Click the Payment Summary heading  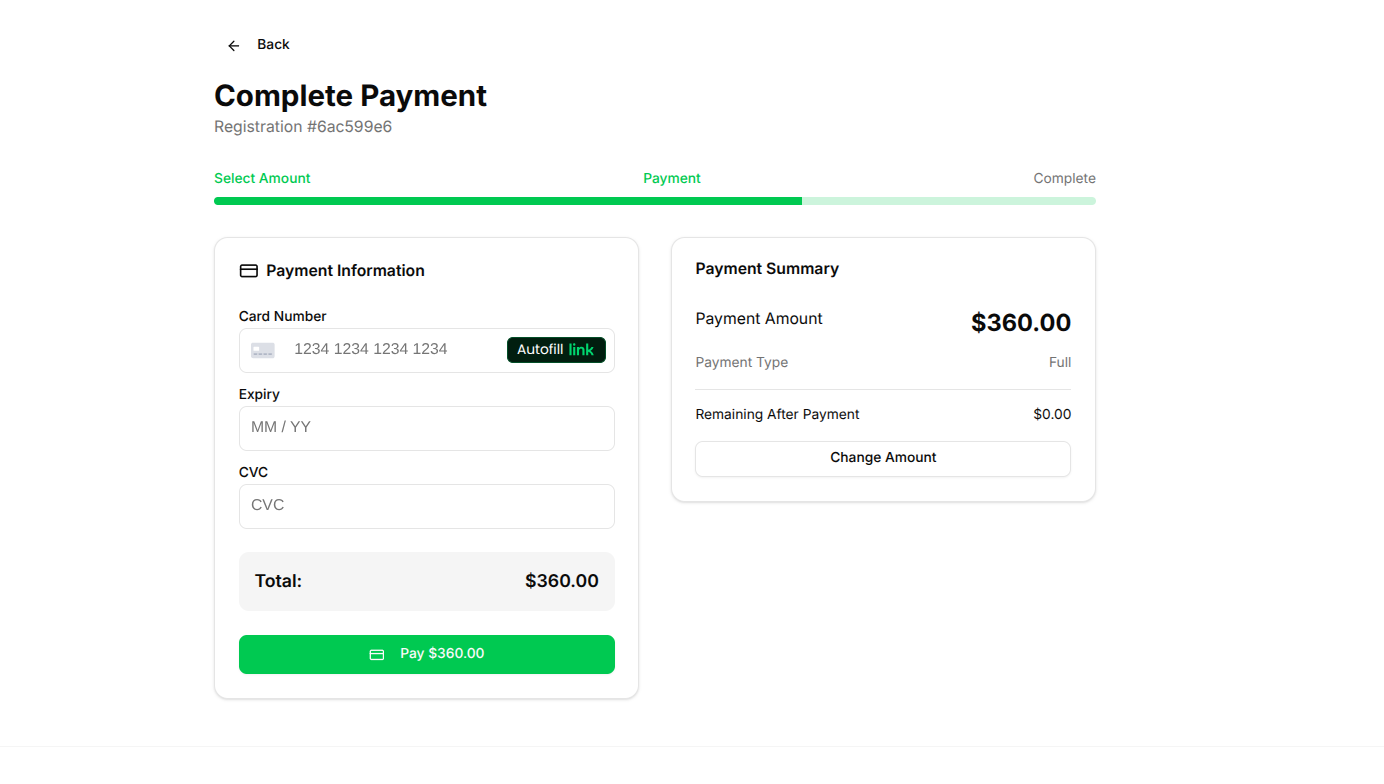pos(767,268)
